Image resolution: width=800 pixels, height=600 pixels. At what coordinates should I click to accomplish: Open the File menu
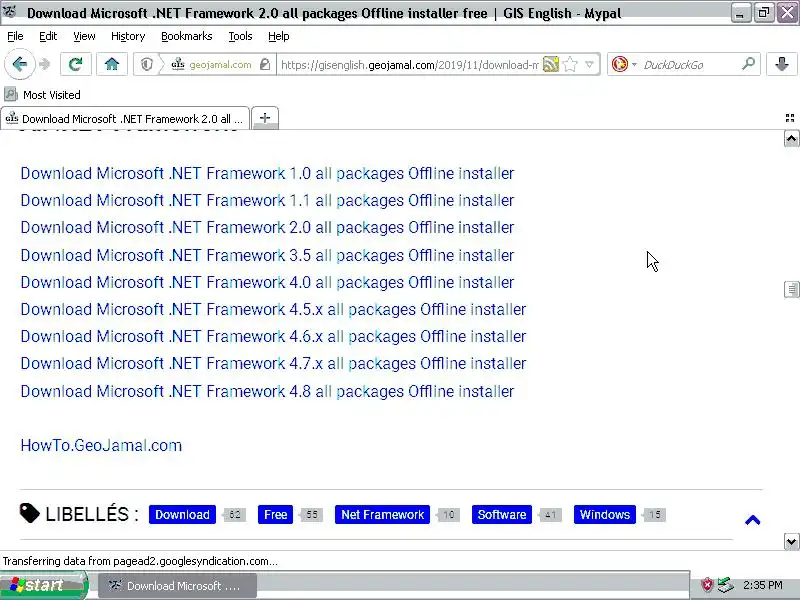click(x=15, y=36)
